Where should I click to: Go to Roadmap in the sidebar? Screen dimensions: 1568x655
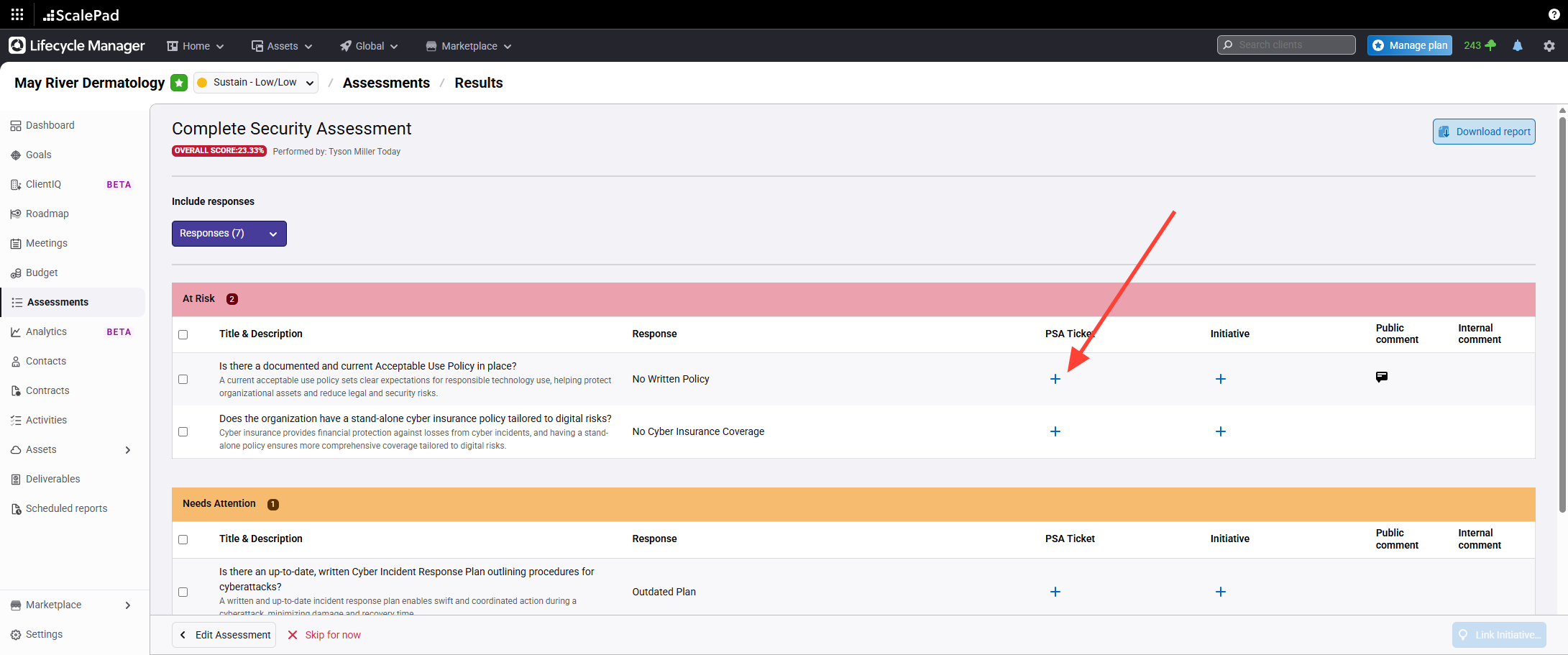click(x=47, y=214)
